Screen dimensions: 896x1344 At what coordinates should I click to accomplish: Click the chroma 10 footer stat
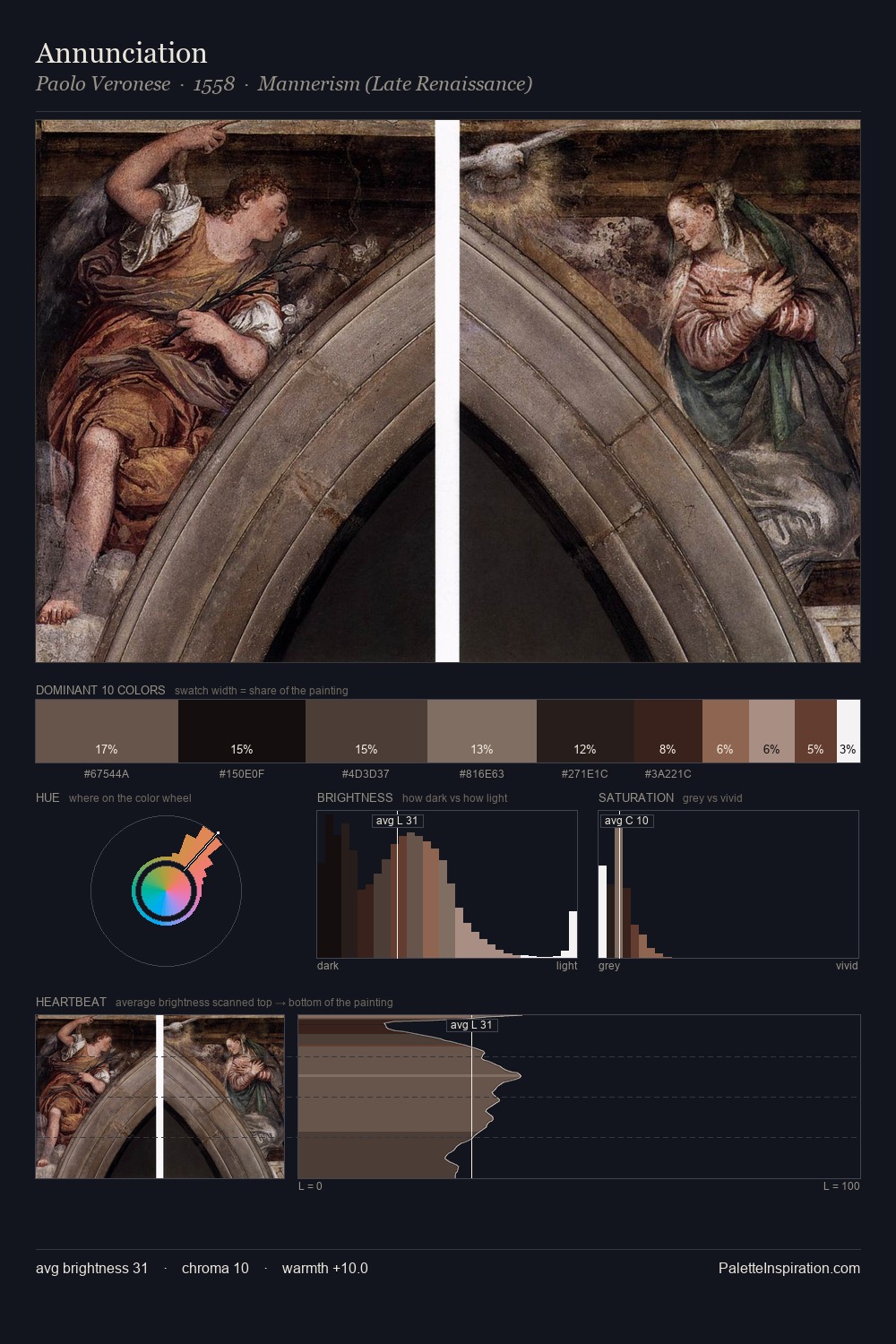tap(215, 1269)
